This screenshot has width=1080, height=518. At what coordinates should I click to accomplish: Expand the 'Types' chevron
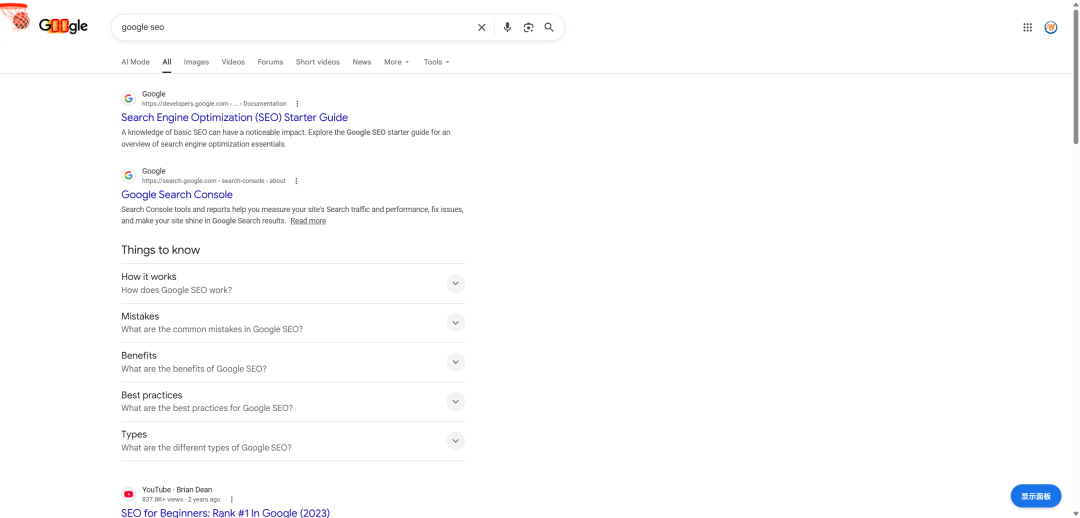point(455,441)
